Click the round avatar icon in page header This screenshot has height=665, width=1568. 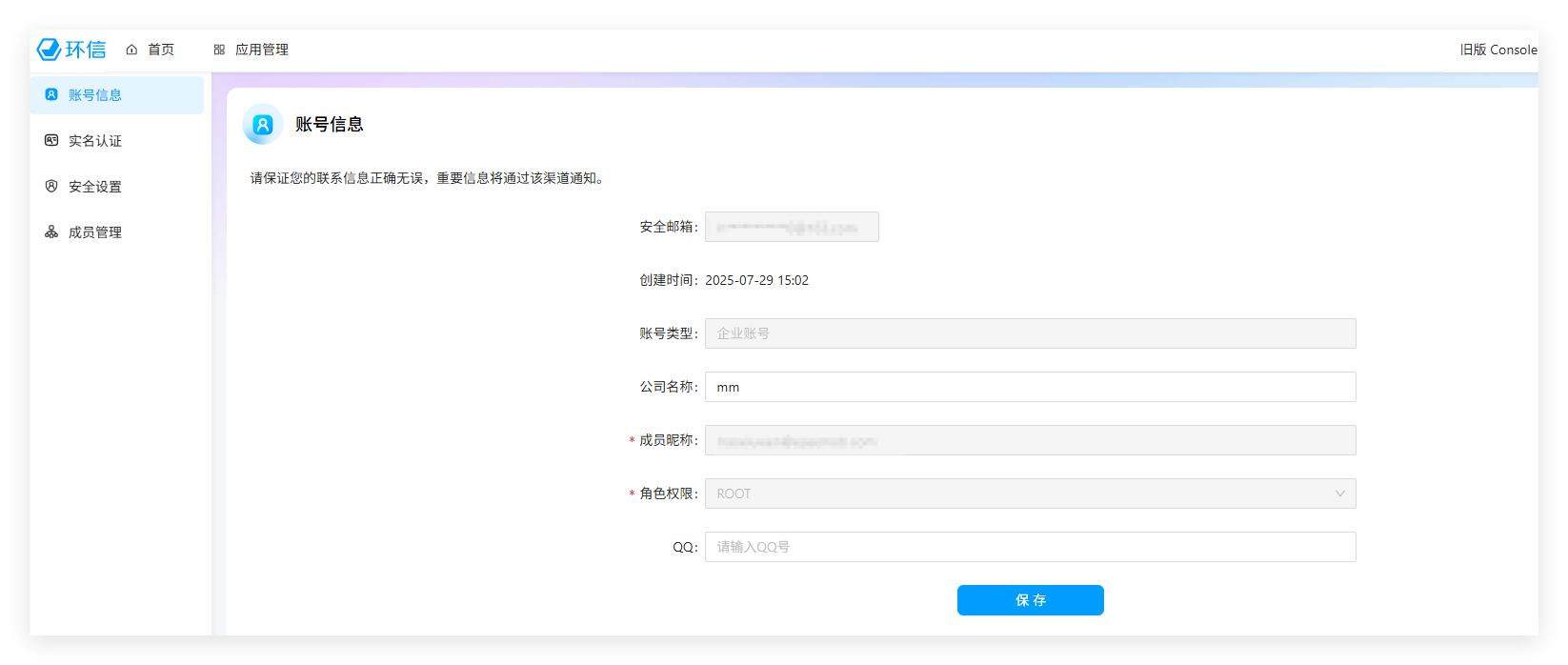(263, 124)
